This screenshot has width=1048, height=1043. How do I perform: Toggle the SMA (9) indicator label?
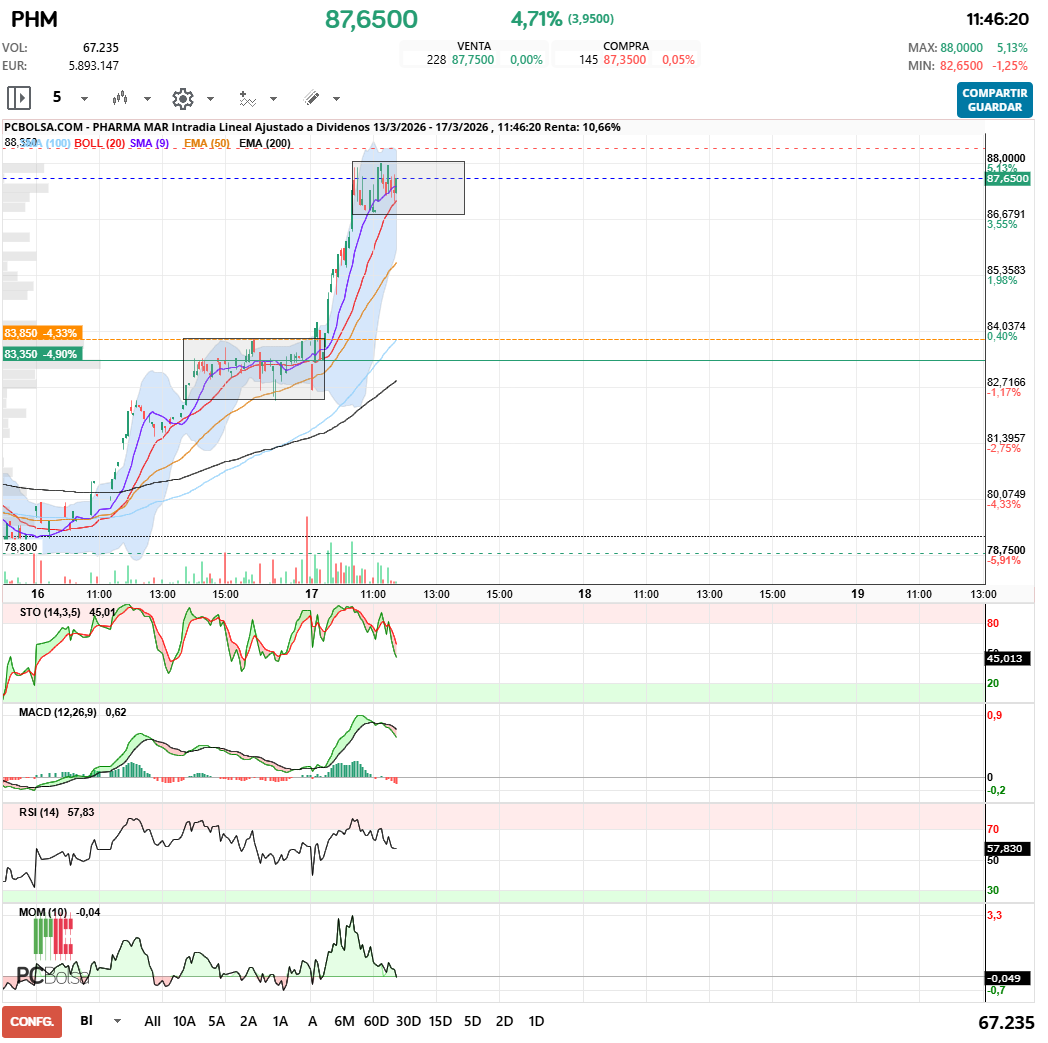click(149, 143)
